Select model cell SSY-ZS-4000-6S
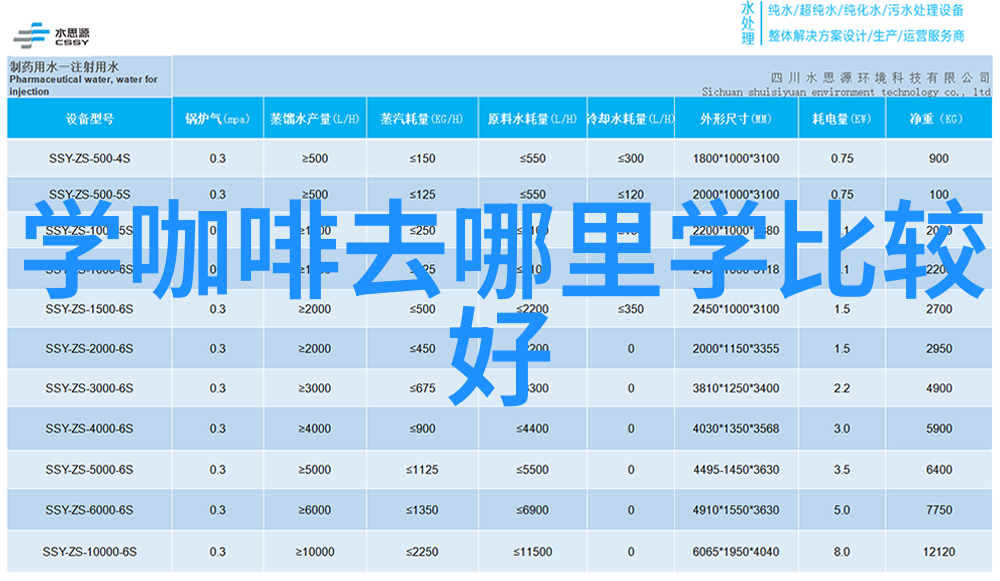The image size is (1000, 581). tap(89, 429)
